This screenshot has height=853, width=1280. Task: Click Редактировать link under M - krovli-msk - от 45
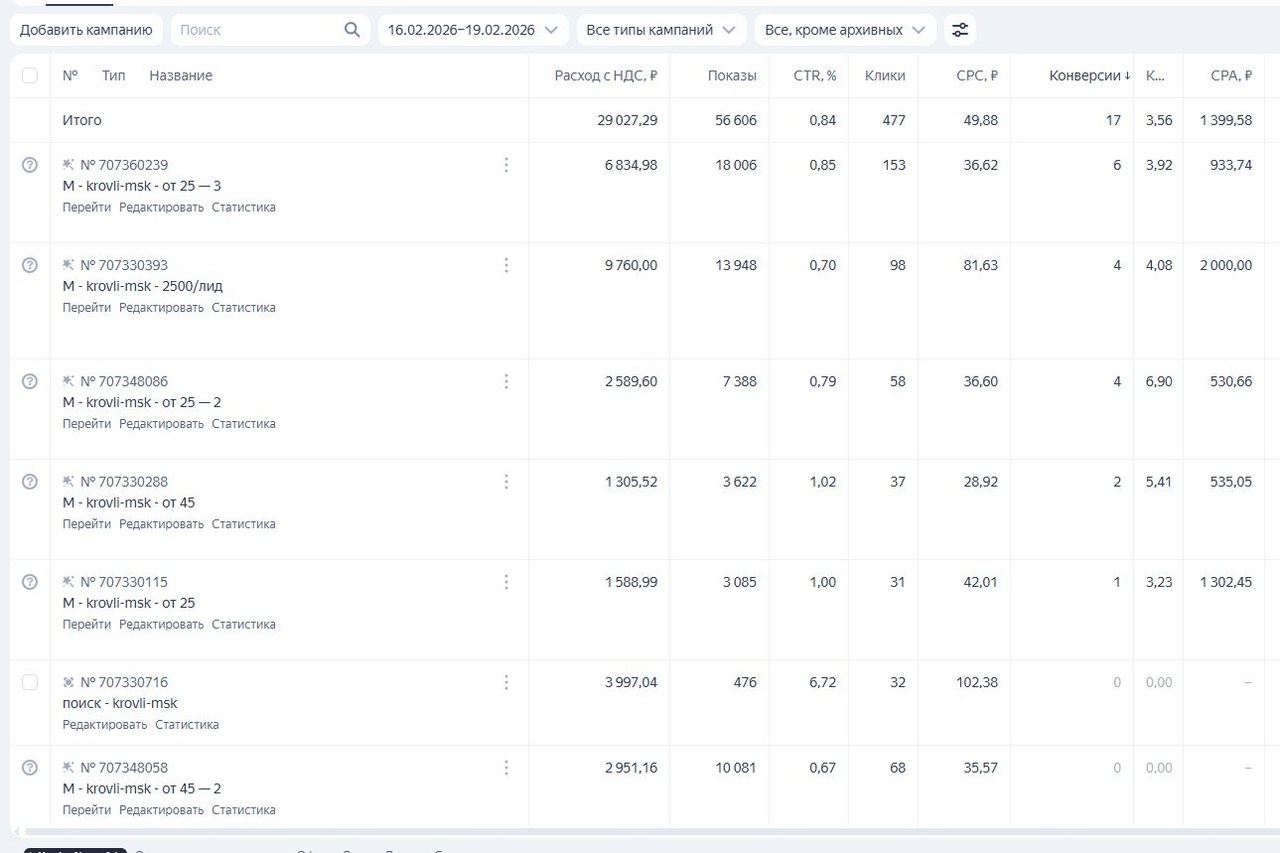(161, 524)
